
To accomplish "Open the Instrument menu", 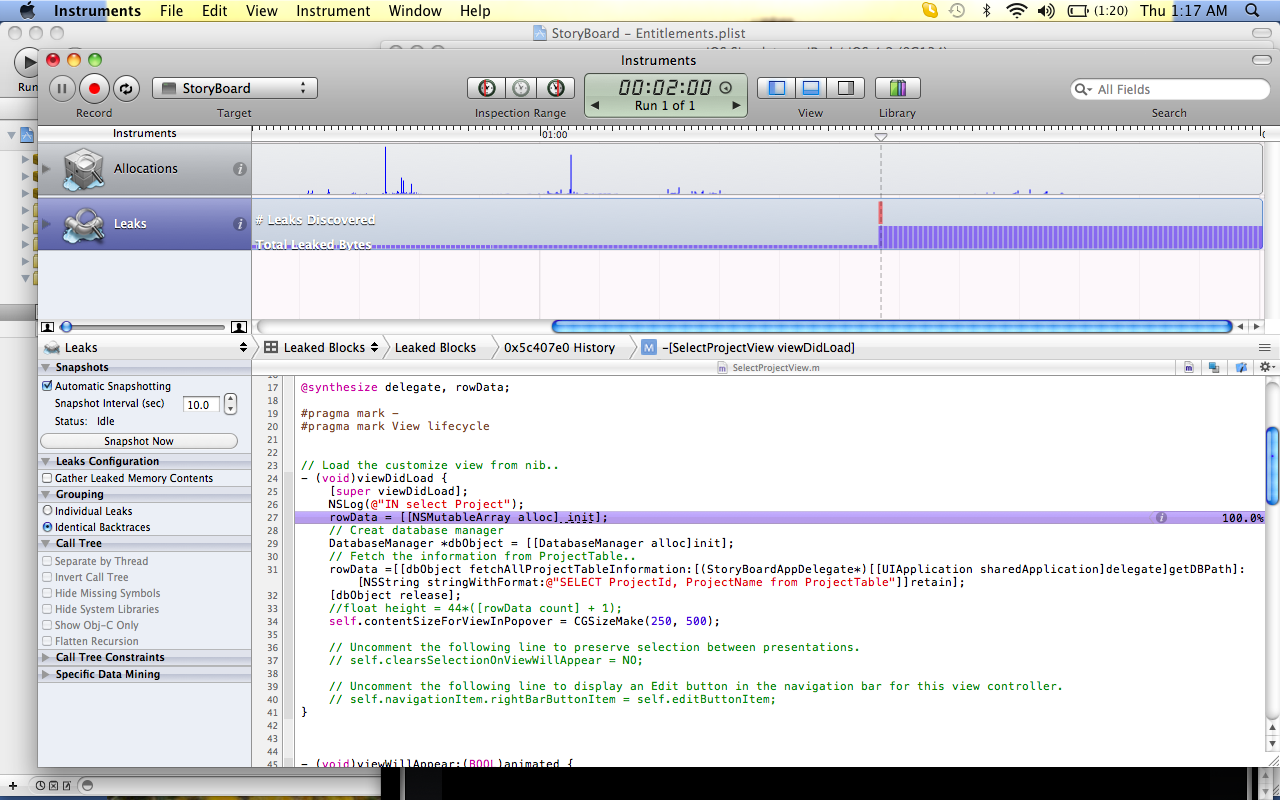I will pyautogui.click(x=333, y=11).
